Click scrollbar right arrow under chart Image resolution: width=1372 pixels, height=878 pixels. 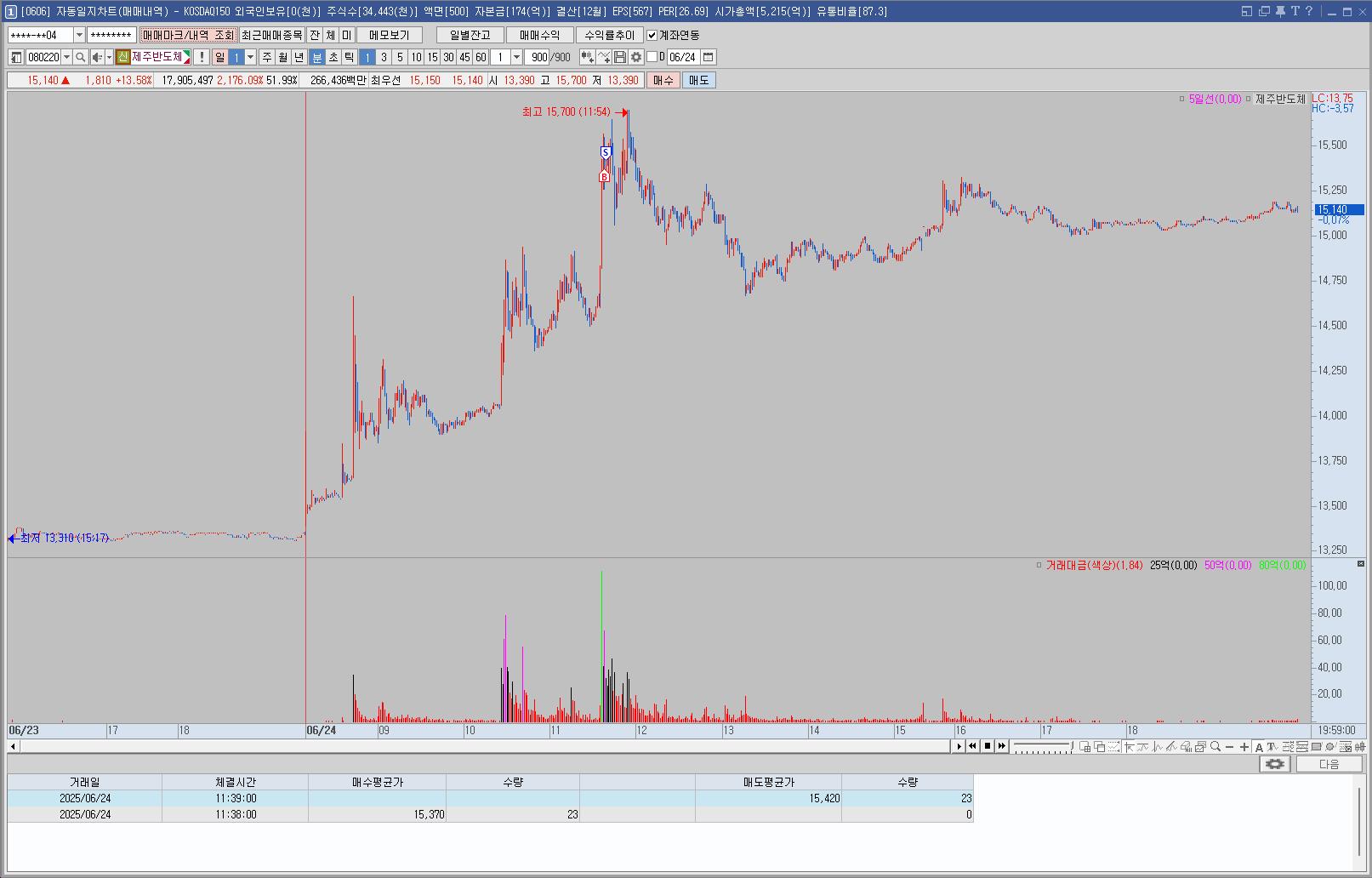tap(959, 746)
